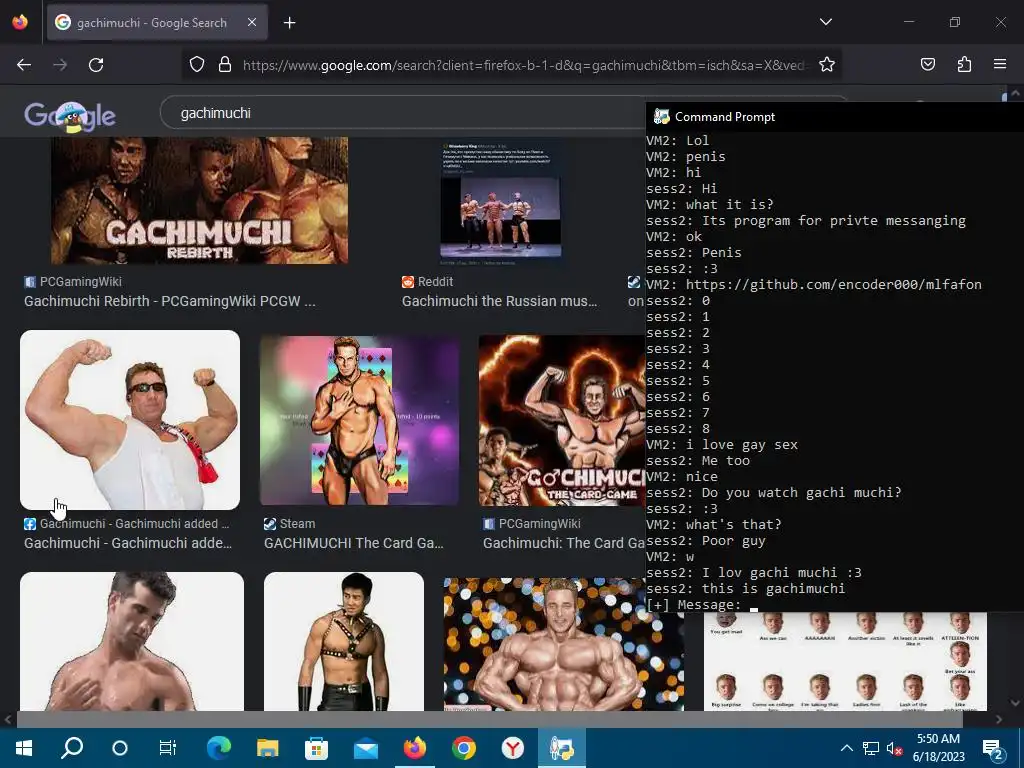1024x768 pixels.
Task: Open the Reddit stage photo thumbnail
Action: tap(500, 204)
